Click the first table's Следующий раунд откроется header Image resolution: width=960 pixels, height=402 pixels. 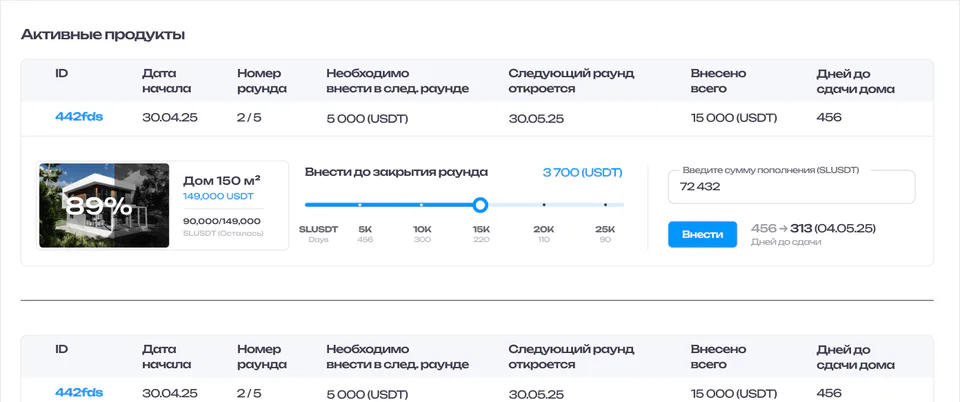point(571,81)
